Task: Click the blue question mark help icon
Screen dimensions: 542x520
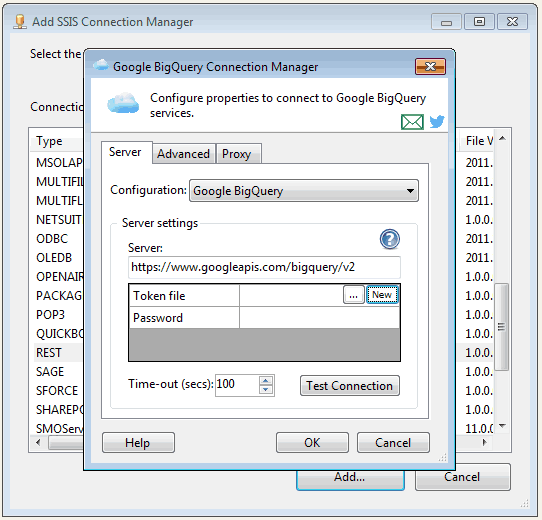Action: pyautogui.click(x=390, y=239)
